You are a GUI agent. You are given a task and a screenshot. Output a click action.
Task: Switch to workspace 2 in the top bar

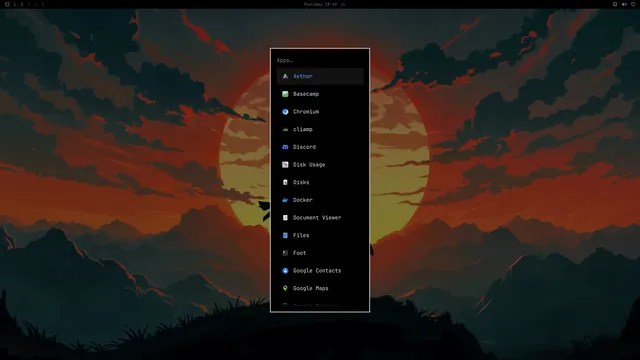(22, 4)
